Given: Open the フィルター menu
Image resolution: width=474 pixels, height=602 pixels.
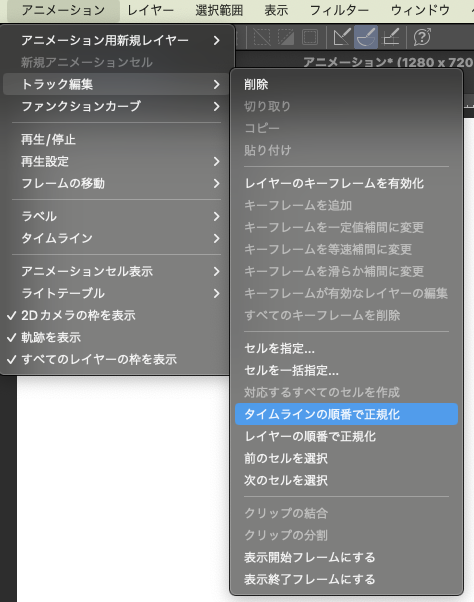Looking at the screenshot, I should point(339,10).
